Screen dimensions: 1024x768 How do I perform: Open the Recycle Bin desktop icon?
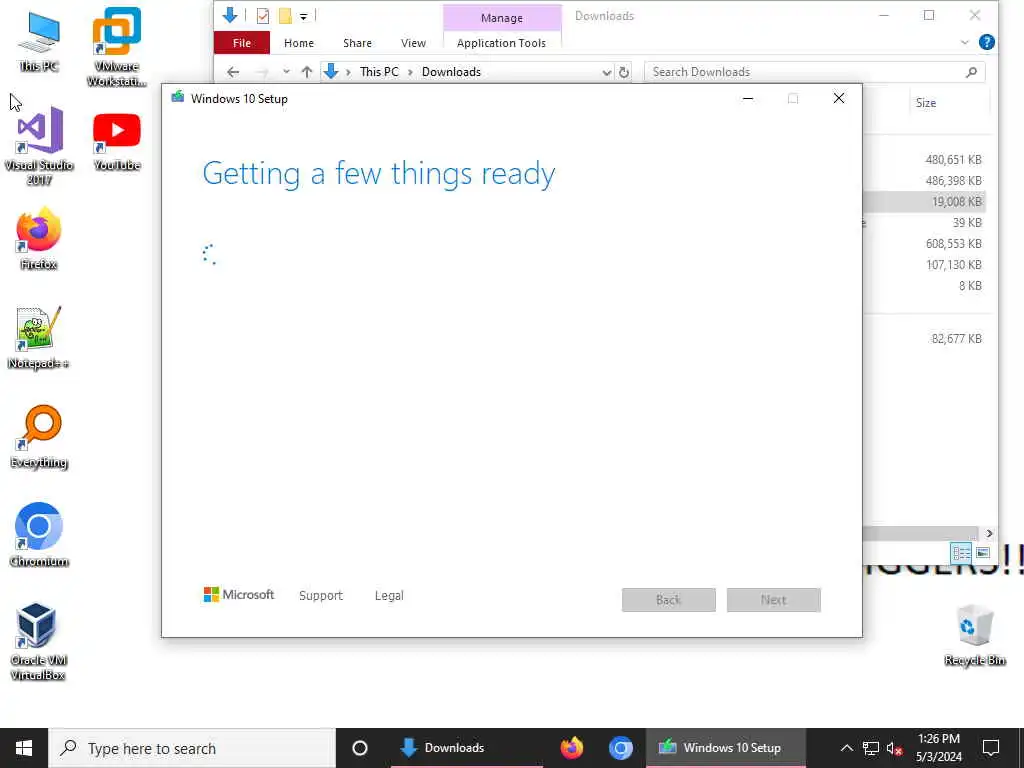(x=974, y=635)
